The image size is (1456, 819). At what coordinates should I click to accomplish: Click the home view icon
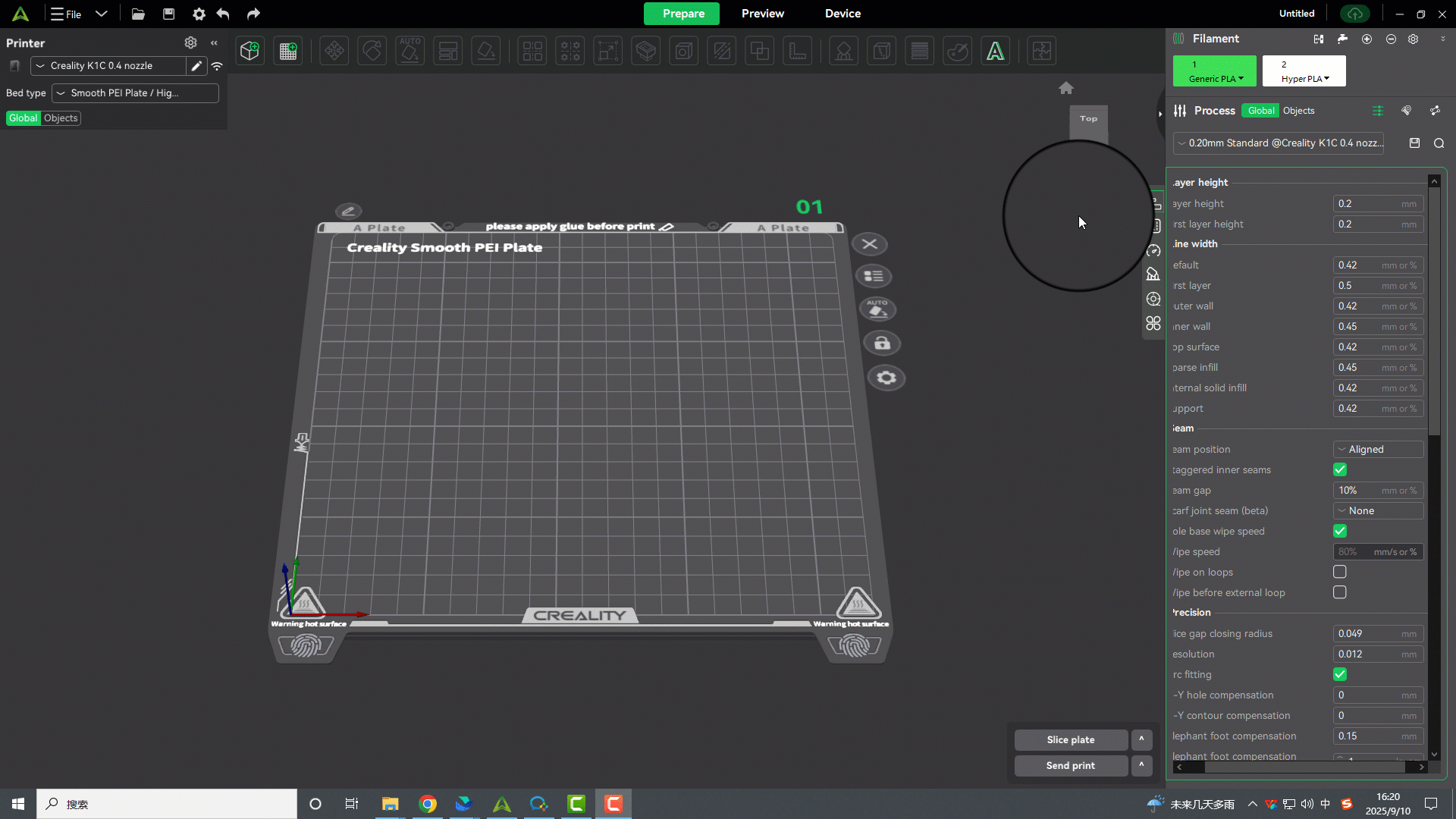click(x=1066, y=88)
